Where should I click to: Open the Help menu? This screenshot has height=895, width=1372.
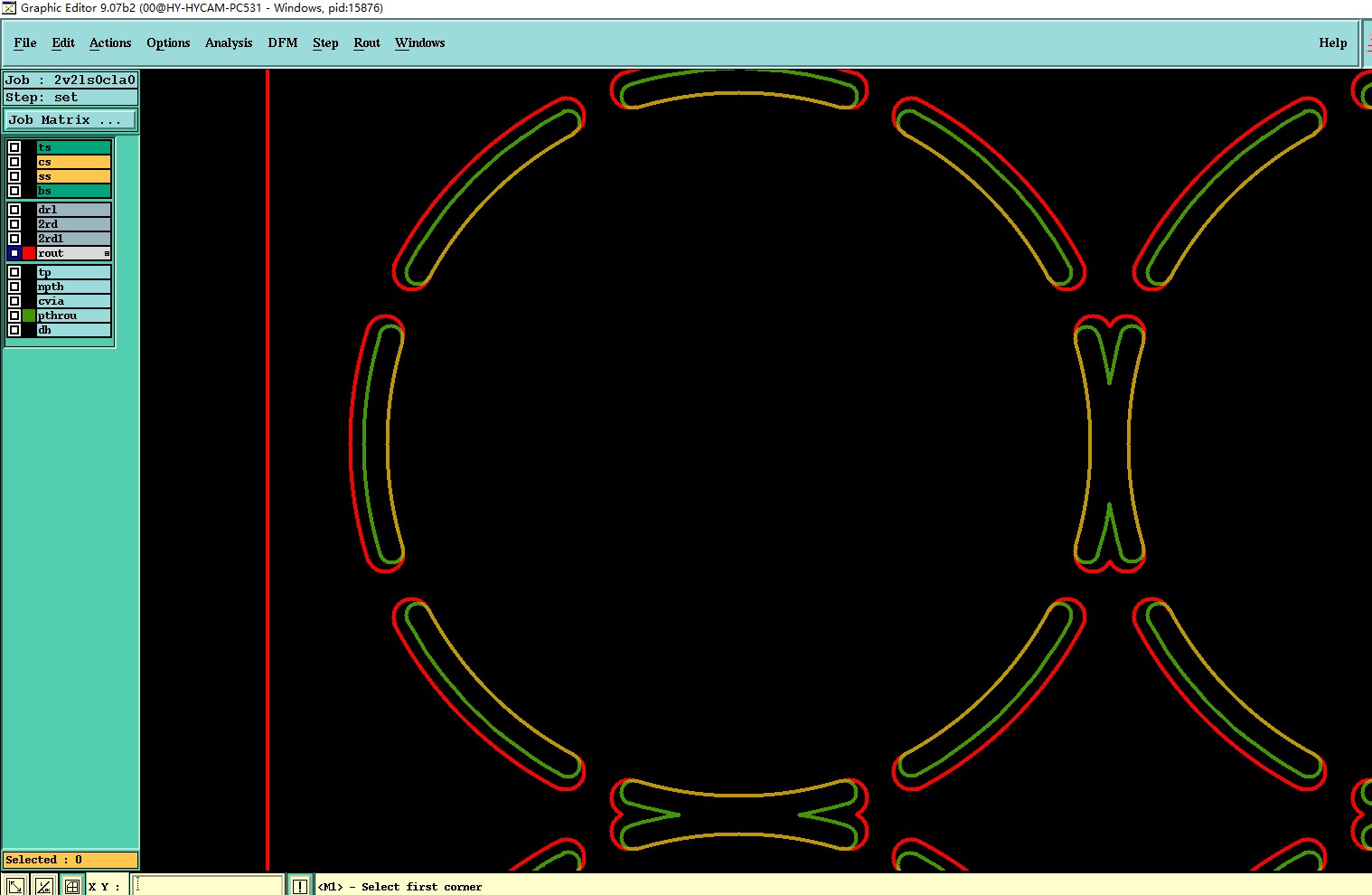click(x=1332, y=42)
